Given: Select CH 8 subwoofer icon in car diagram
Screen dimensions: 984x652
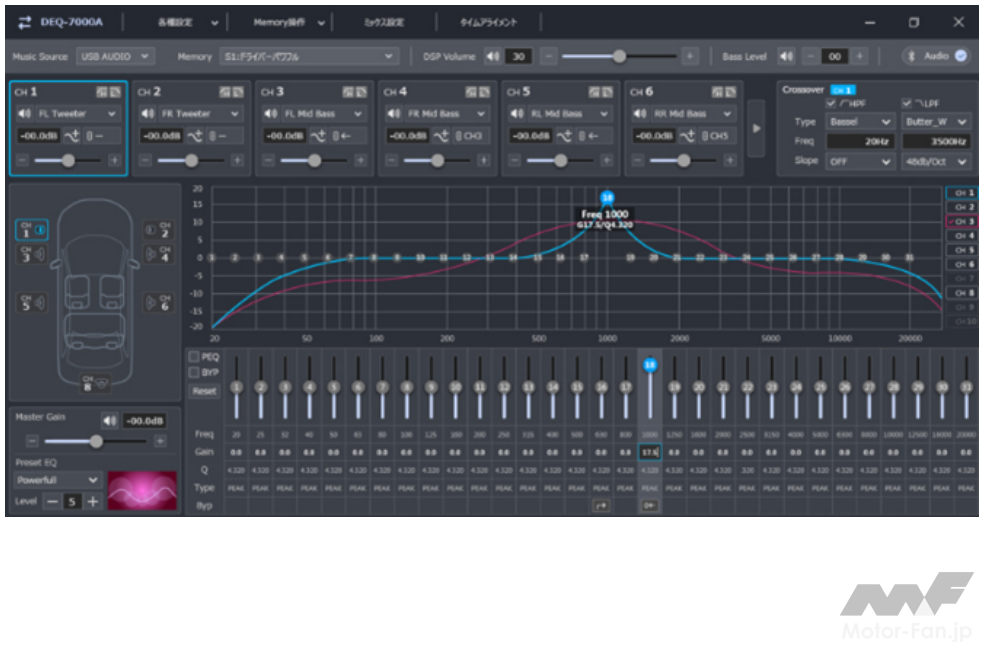Looking at the screenshot, I should (93, 381).
